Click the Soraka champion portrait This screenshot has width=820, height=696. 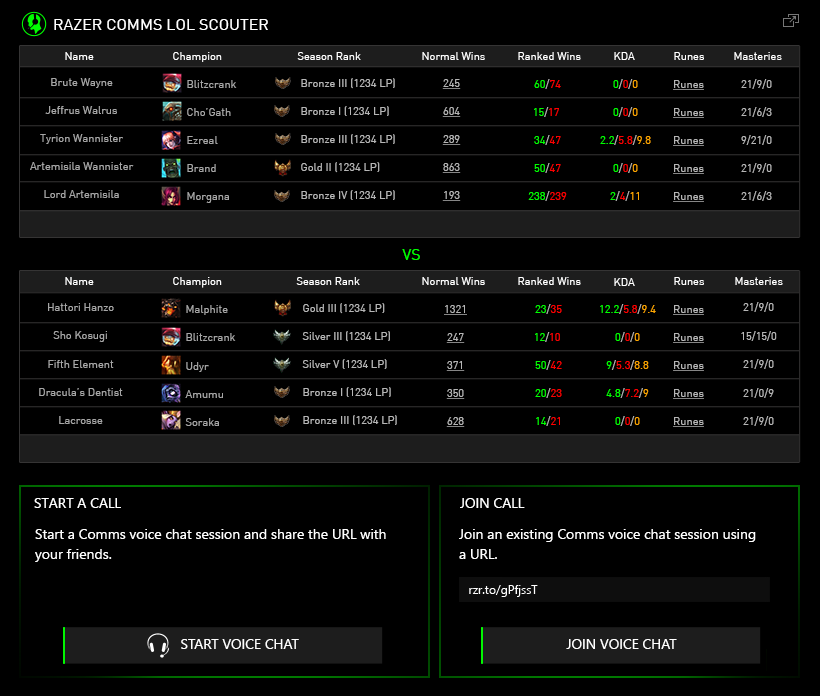(x=172, y=421)
